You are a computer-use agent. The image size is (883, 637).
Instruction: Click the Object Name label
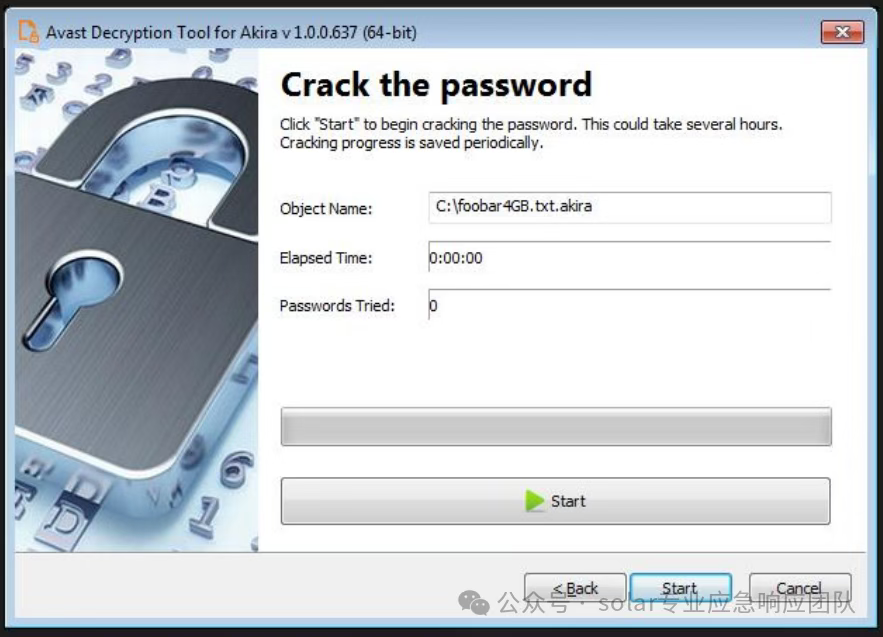coord(325,209)
